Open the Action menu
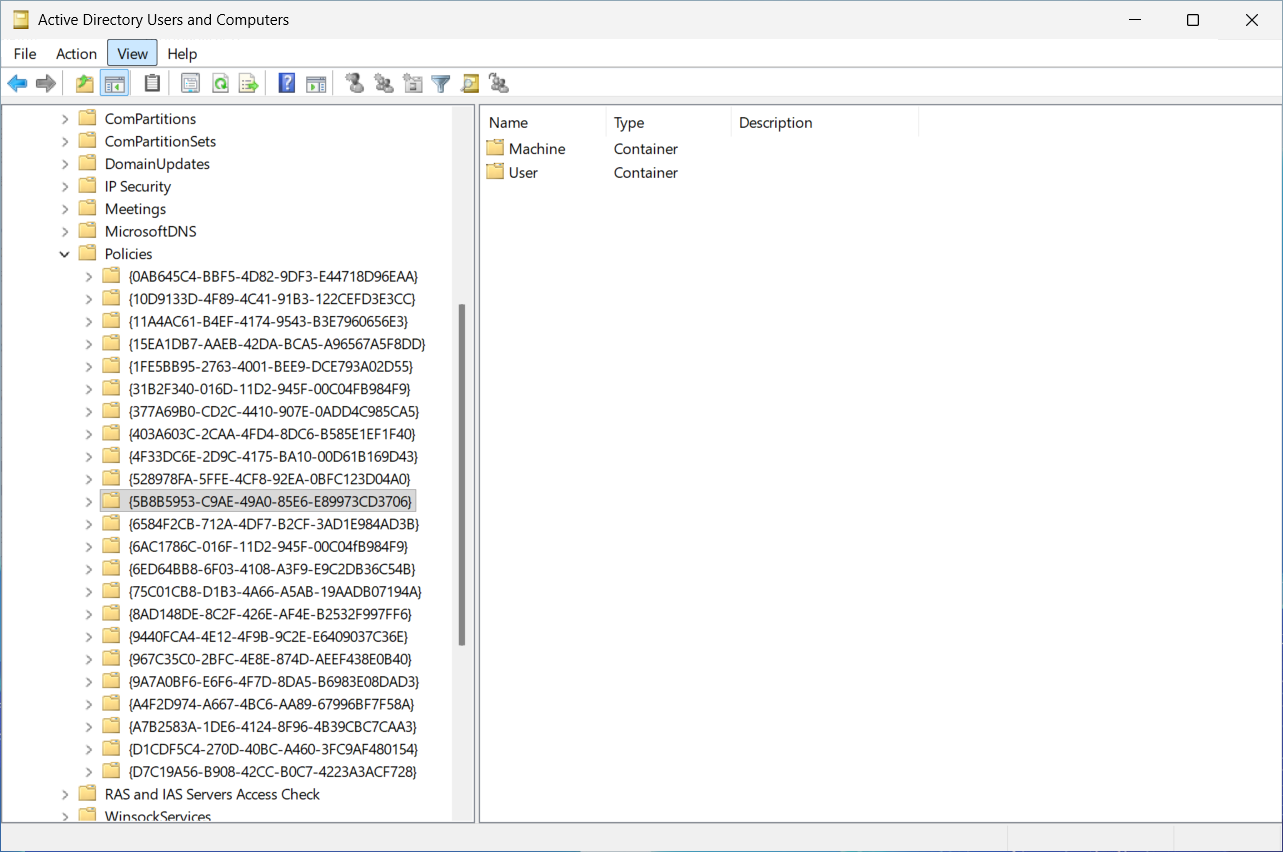Screen dimensions: 1283x852 [x=77, y=54]
